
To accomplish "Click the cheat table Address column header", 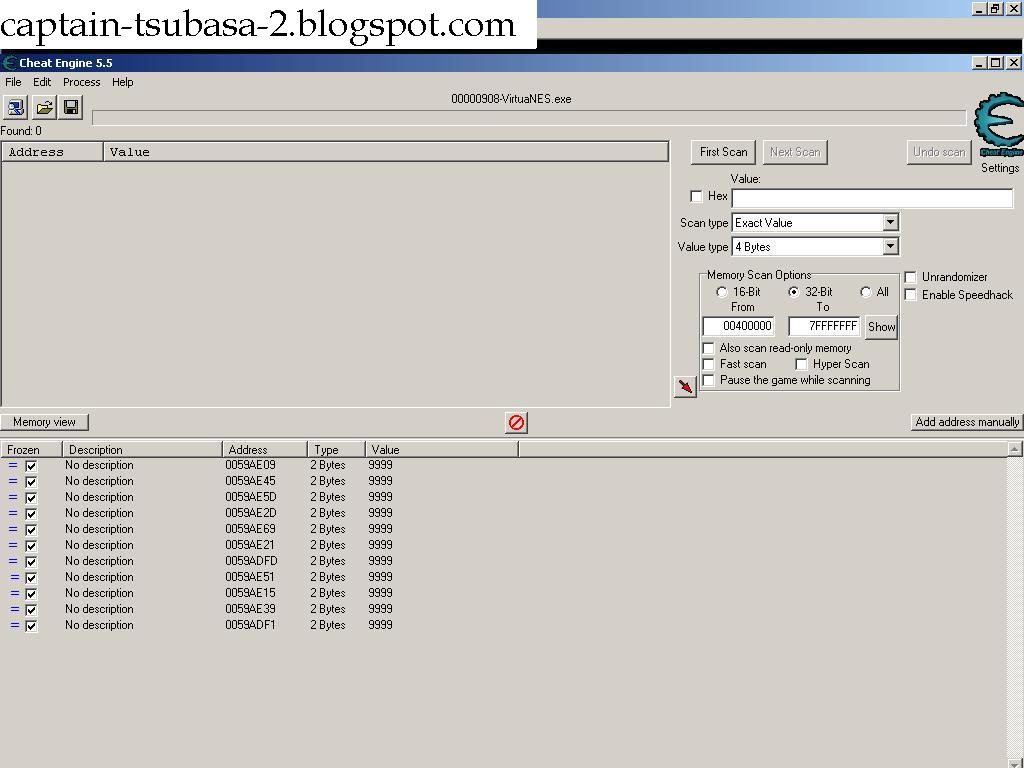I will (x=264, y=450).
